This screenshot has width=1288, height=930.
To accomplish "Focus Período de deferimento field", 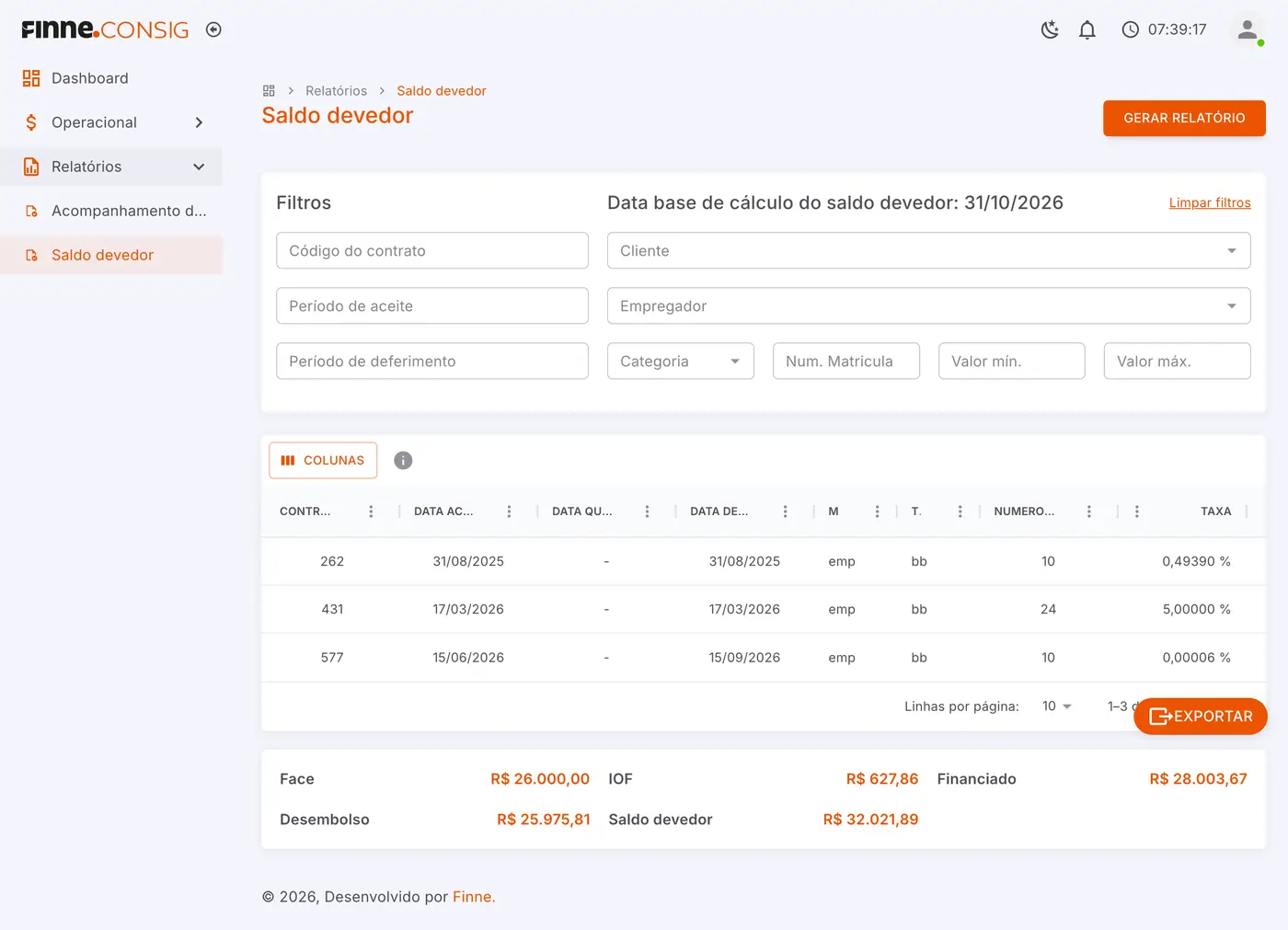I will coord(432,361).
